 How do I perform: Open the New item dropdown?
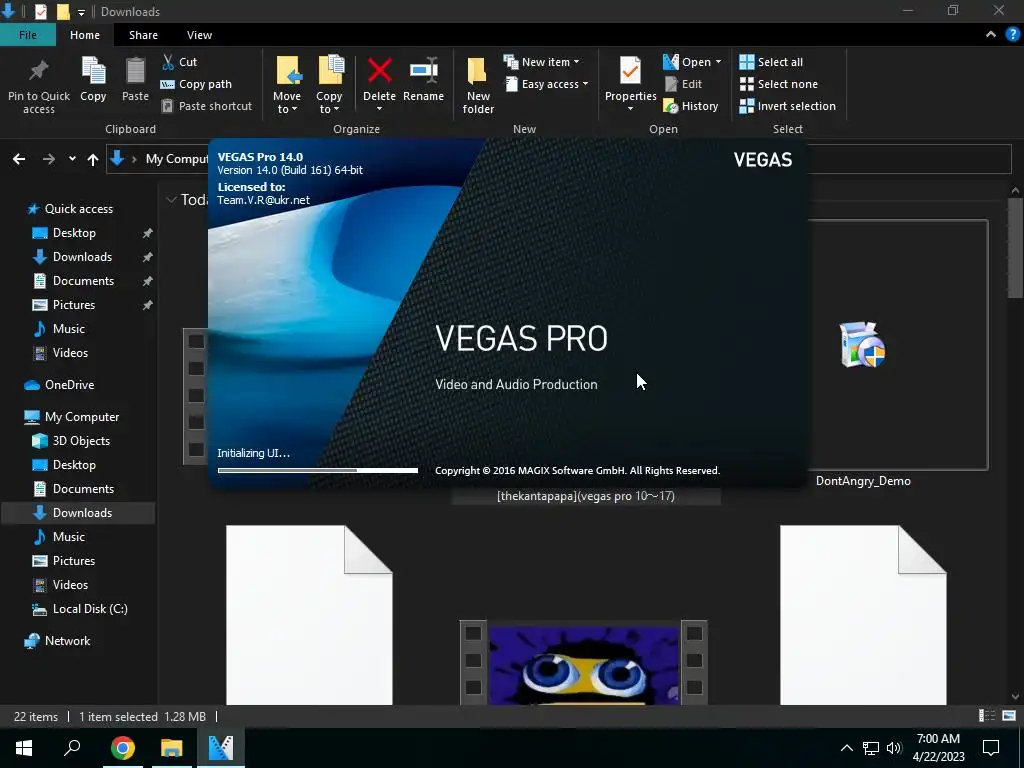click(541, 62)
